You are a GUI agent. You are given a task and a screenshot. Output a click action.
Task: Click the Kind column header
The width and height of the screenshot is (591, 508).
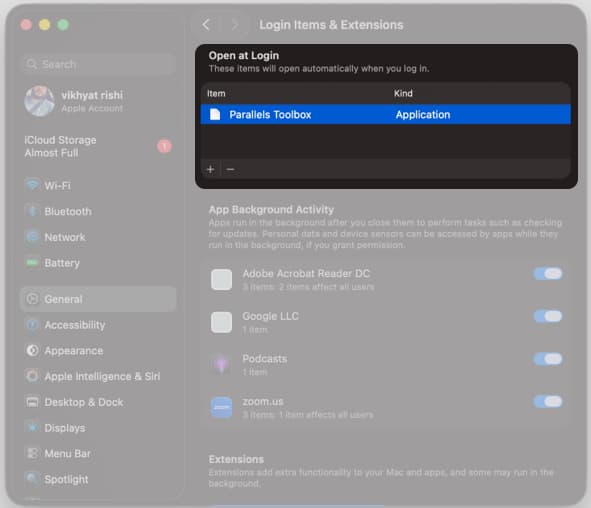click(x=403, y=93)
